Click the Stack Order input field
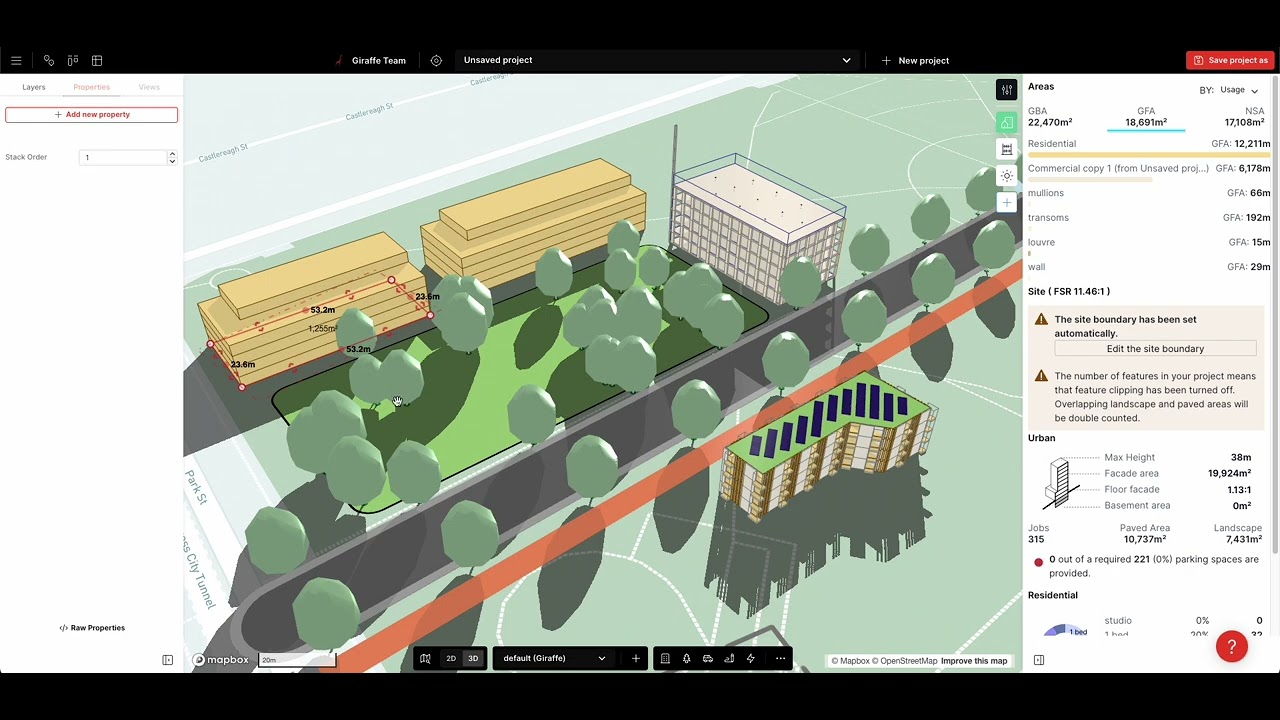Screen dimensions: 1280x720 [x=124, y=157]
